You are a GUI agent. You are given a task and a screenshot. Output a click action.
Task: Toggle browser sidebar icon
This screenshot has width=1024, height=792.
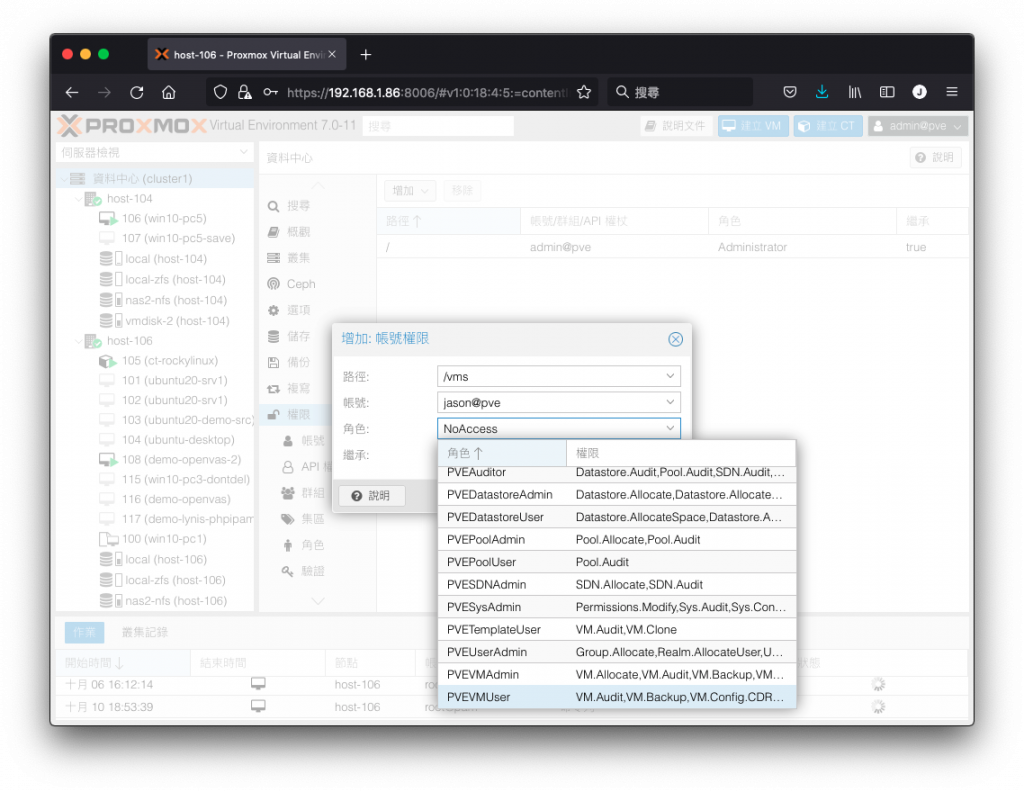tap(887, 92)
